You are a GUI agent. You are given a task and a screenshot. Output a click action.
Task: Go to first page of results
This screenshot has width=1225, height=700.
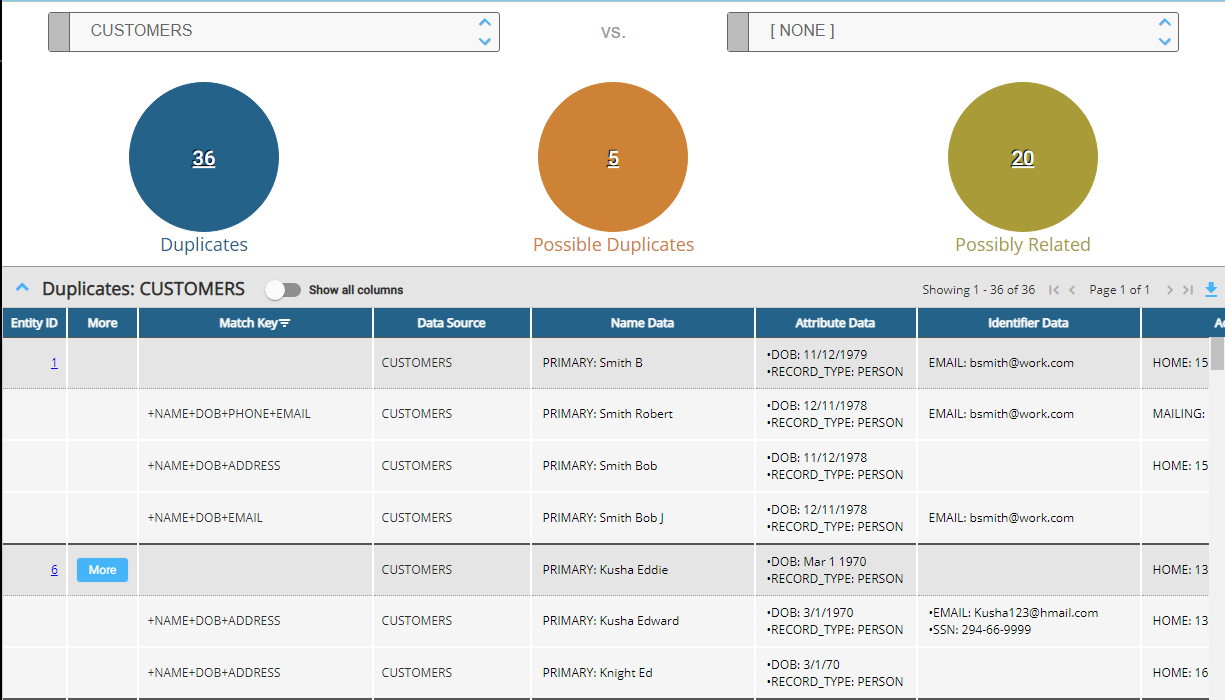pyautogui.click(x=1054, y=290)
